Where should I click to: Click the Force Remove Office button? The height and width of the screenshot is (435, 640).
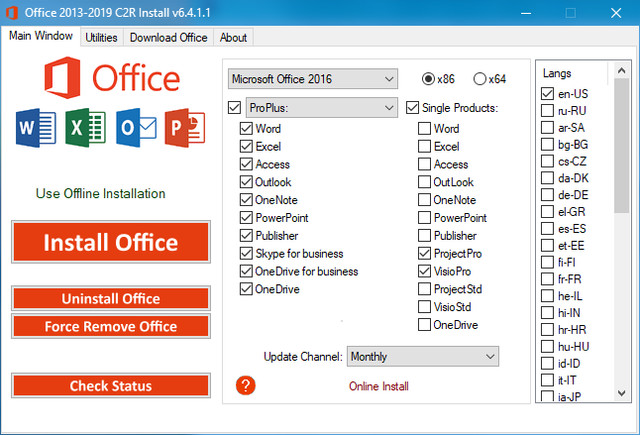[111, 326]
